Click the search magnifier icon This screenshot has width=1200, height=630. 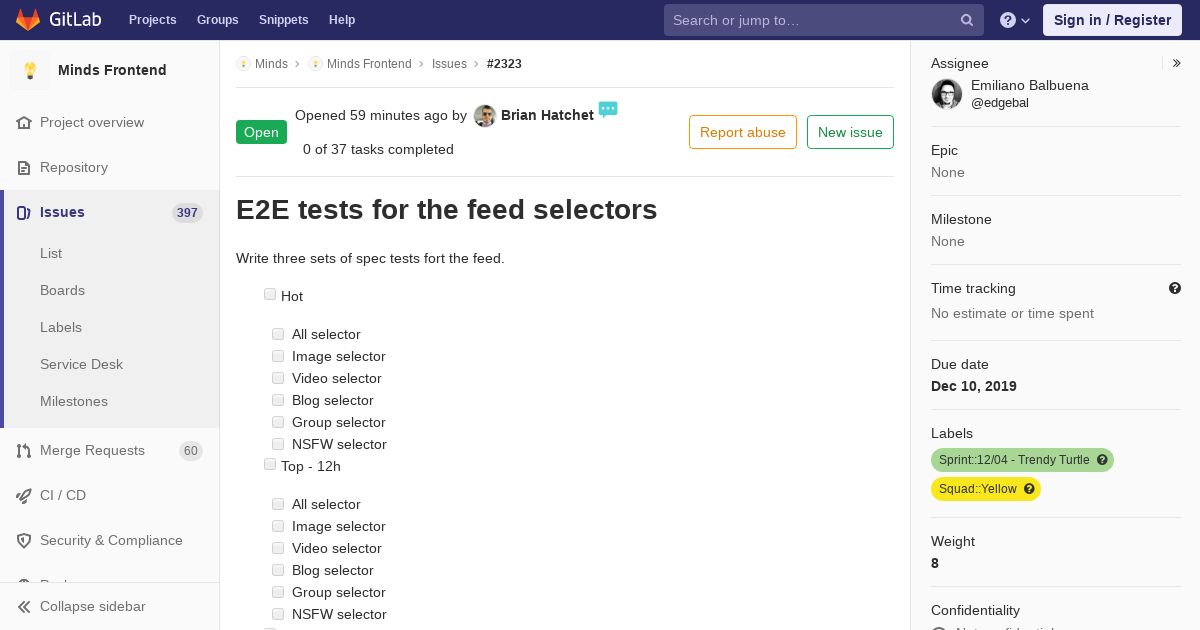click(967, 20)
